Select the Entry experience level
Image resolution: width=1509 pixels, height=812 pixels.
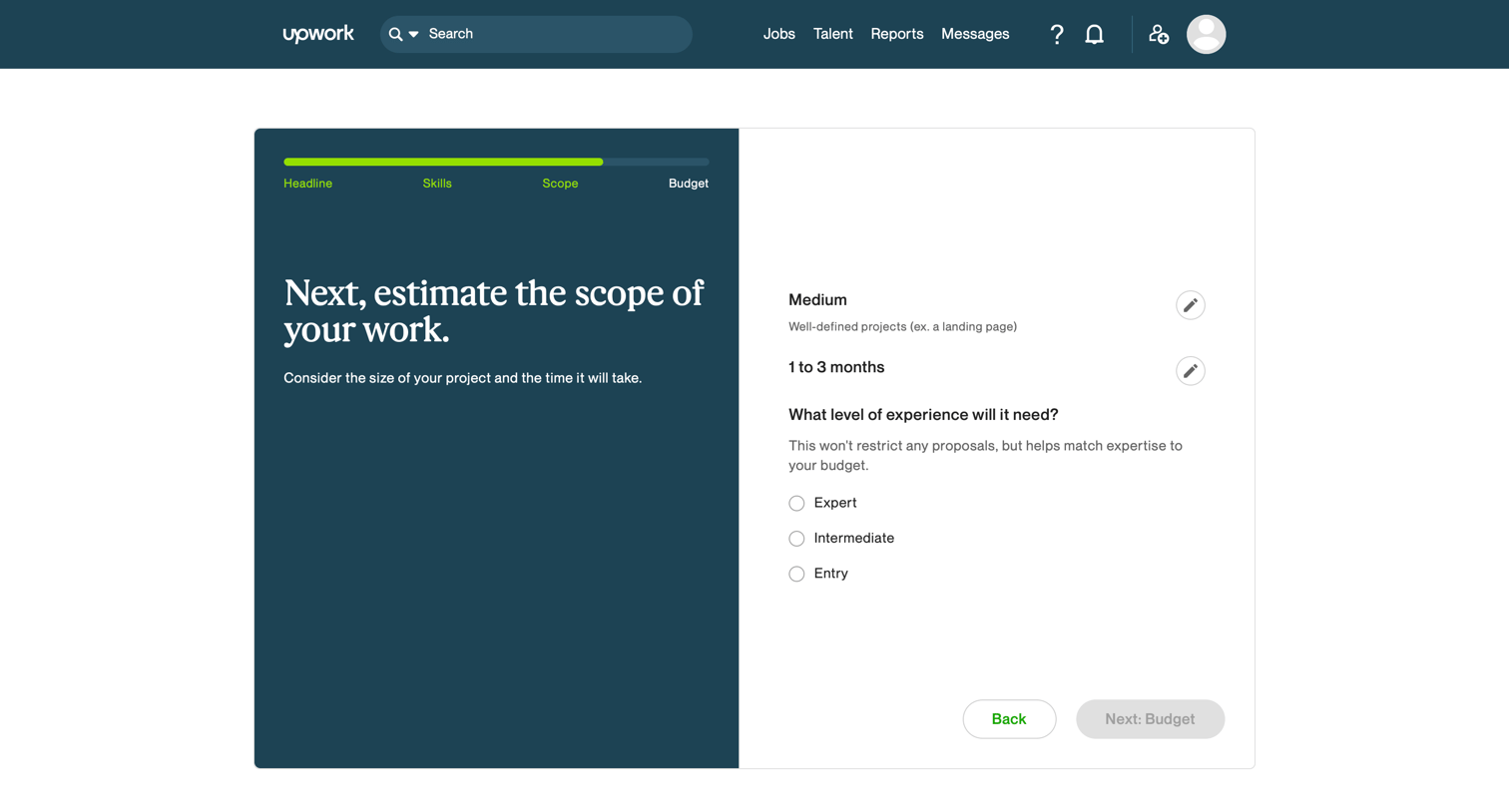tap(796, 574)
